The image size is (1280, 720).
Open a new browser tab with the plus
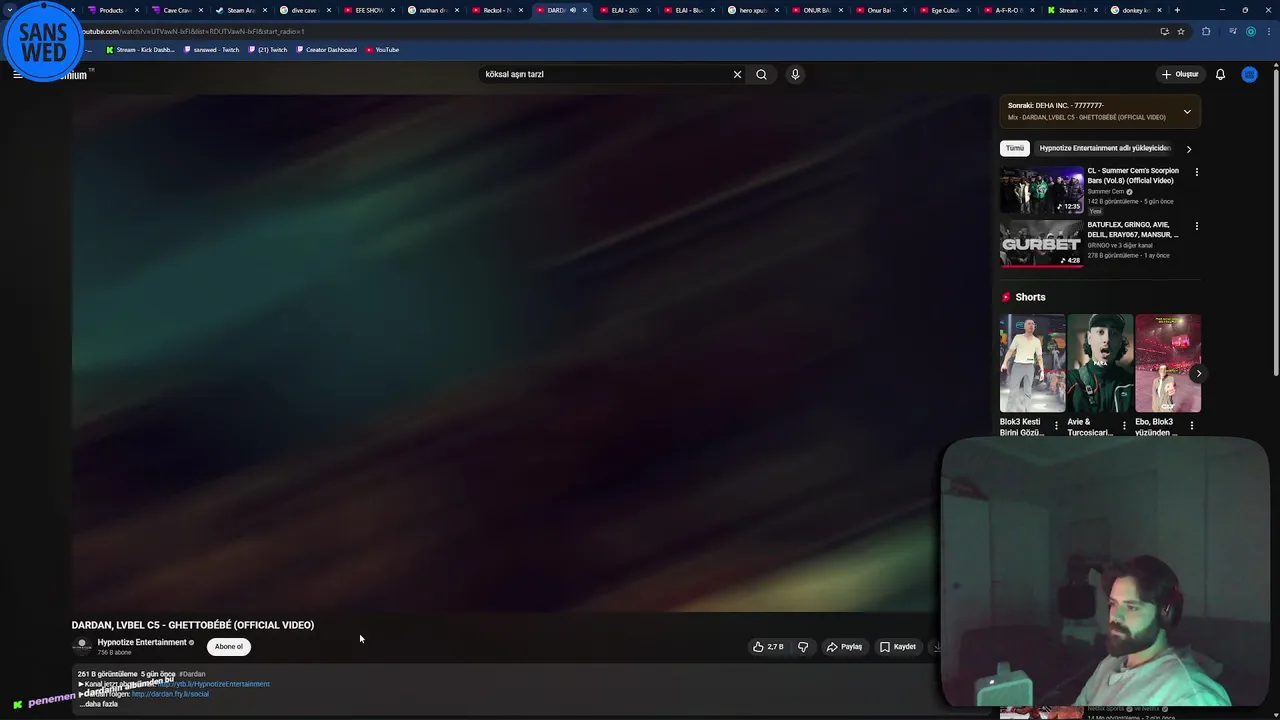click(x=1176, y=10)
